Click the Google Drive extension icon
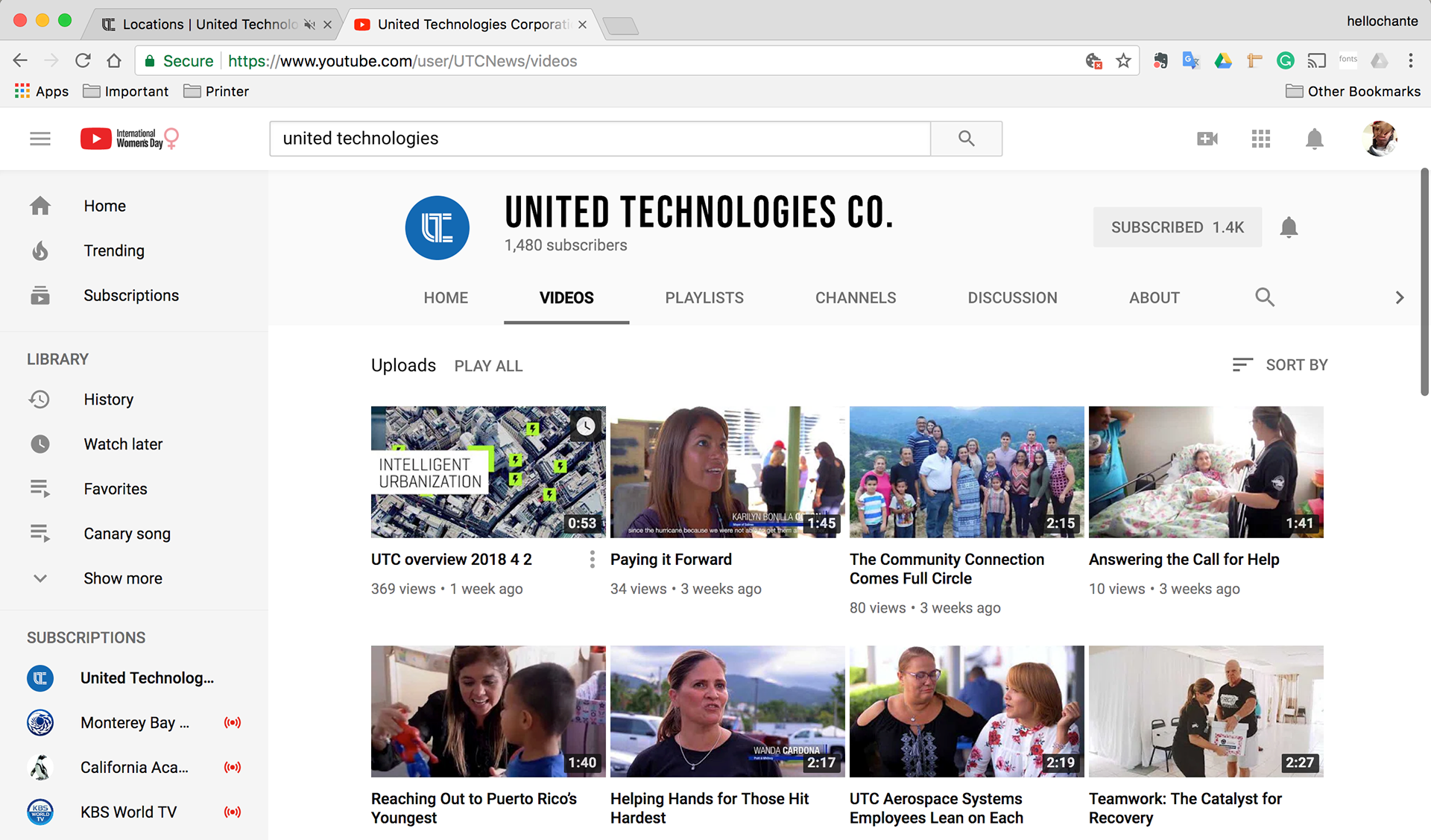Viewport: 1431px width, 840px height. [1223, 61]
